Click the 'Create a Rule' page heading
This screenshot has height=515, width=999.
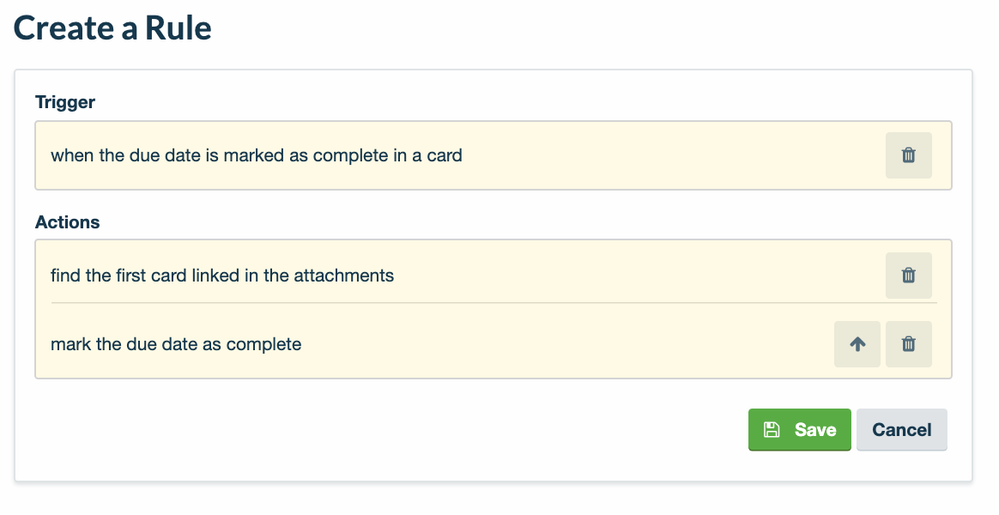pyautogui.click(x=112, y=28)
